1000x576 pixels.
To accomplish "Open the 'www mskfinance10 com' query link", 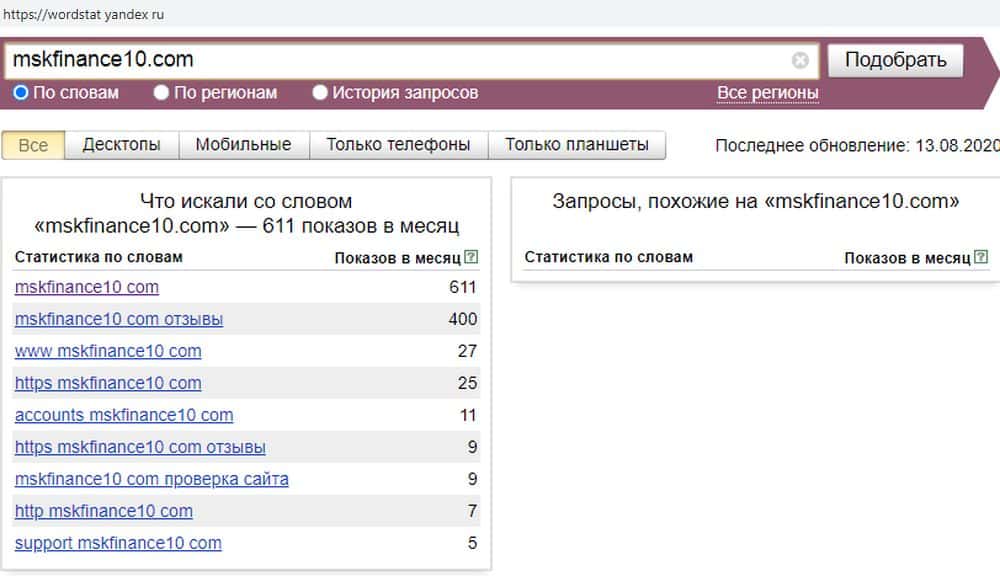I will point(108,351).
